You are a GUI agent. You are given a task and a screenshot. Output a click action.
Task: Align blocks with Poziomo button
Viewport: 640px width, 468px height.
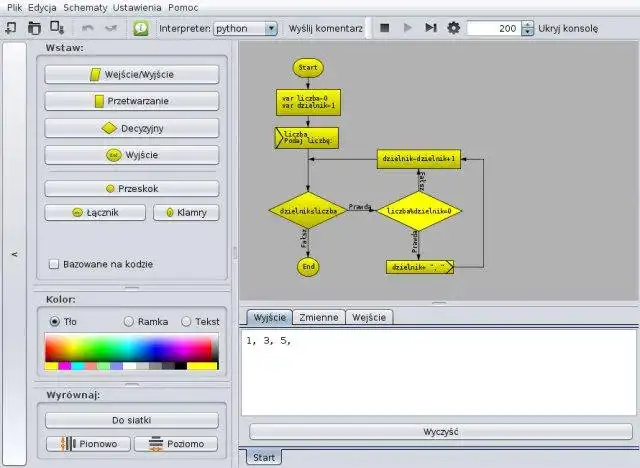click(x=176, y=444)
